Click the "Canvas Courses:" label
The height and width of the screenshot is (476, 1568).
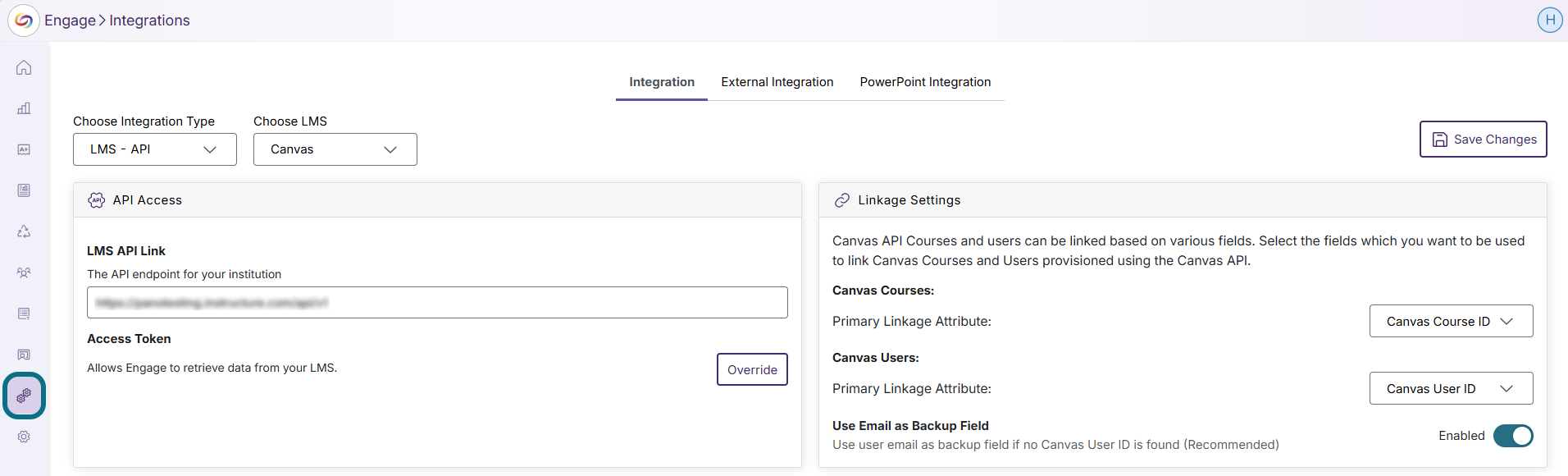tap(883, 291)
